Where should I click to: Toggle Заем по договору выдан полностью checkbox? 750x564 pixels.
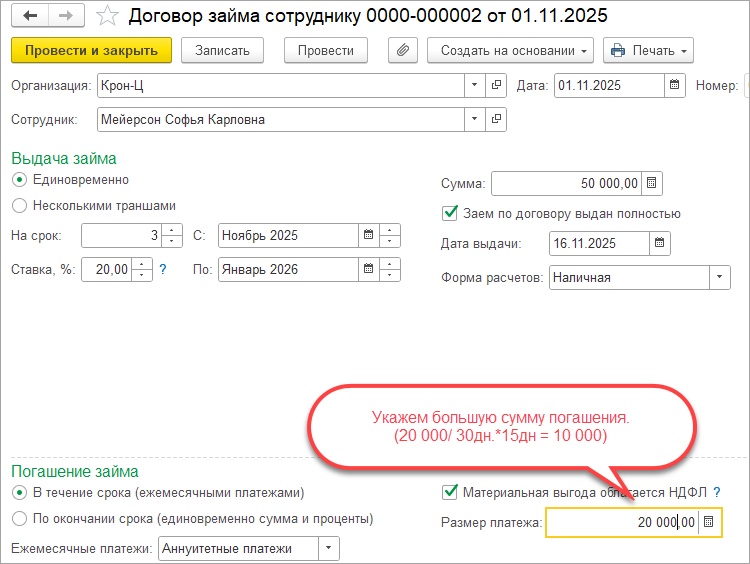(450, 213)
